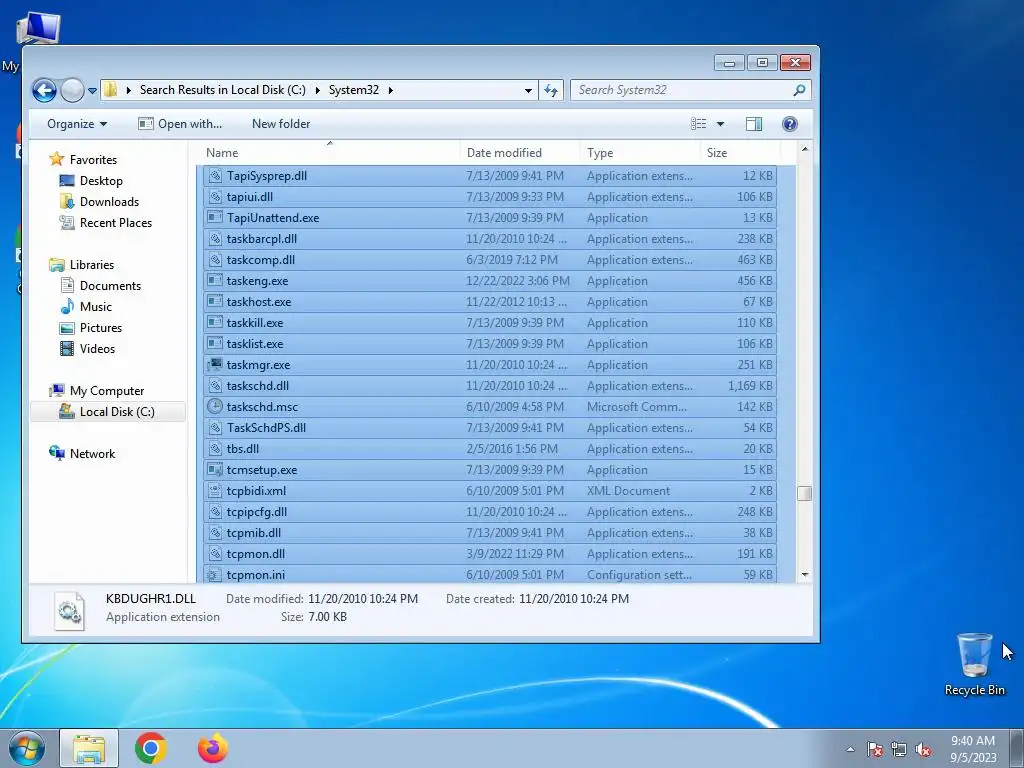The width and height of the screenshot is (1024, 768).
Task: Open Desktop in the navigation pane
Action: pyautogui.click(x=101, y=181)
